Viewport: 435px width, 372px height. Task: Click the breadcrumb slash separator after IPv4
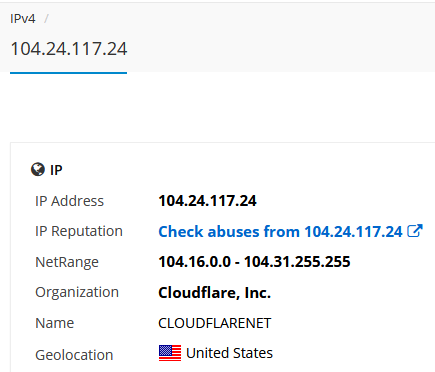46,19
